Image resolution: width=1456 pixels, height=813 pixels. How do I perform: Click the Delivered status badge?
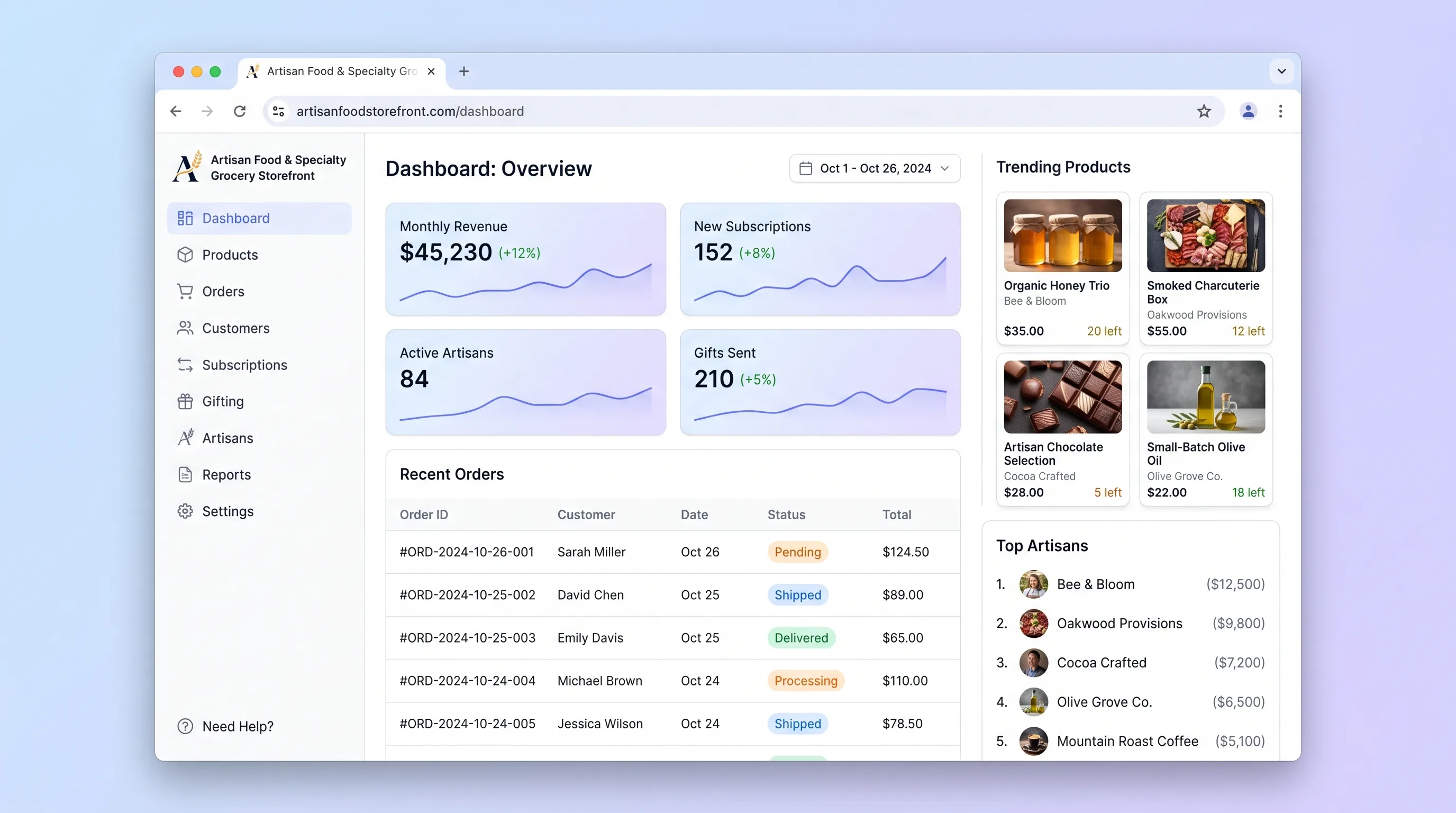point(801,638)
